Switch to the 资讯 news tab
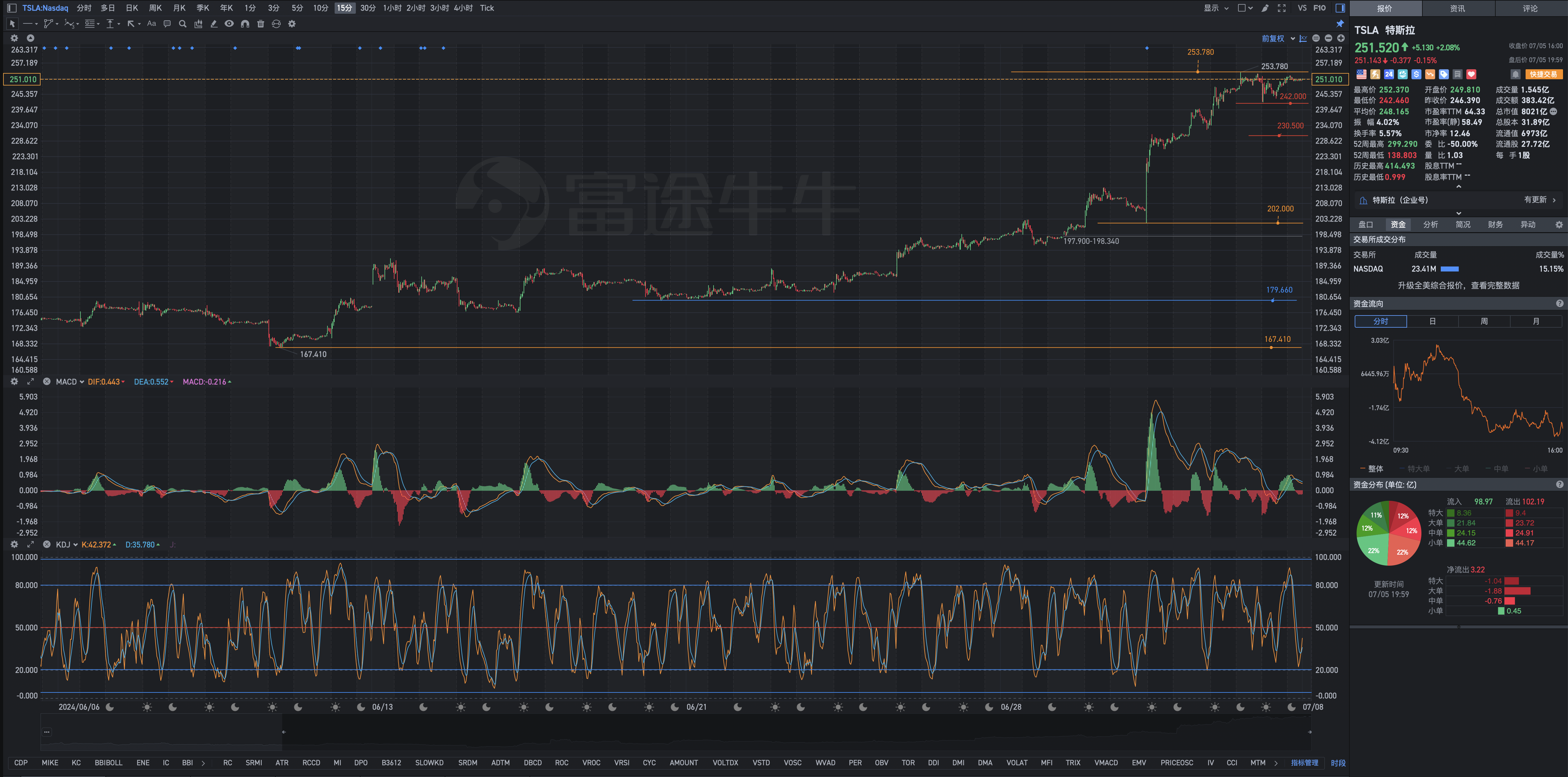 coord(1457,8)
